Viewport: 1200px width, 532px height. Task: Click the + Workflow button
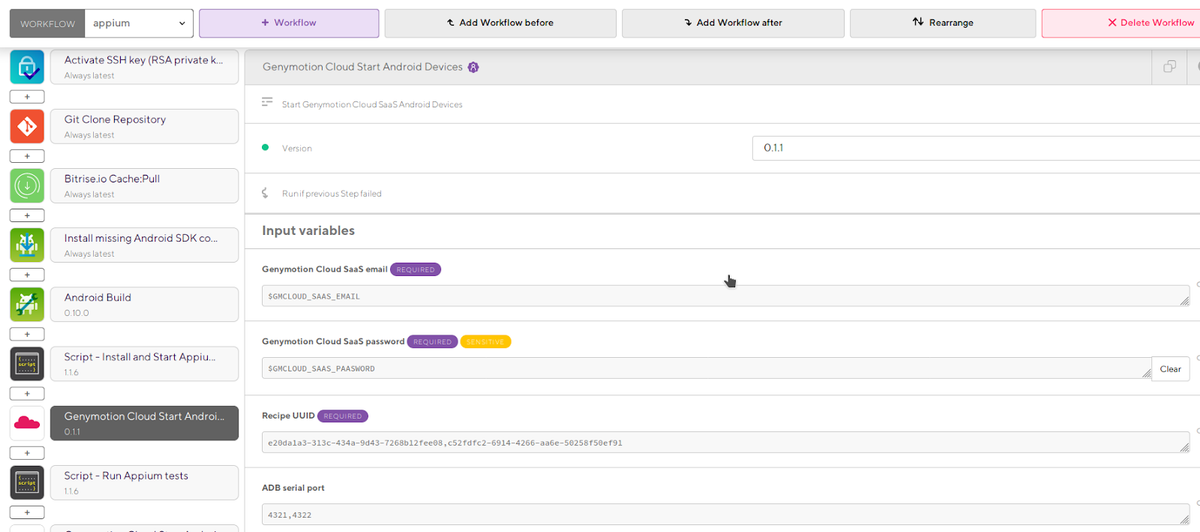tap(289, 22)
